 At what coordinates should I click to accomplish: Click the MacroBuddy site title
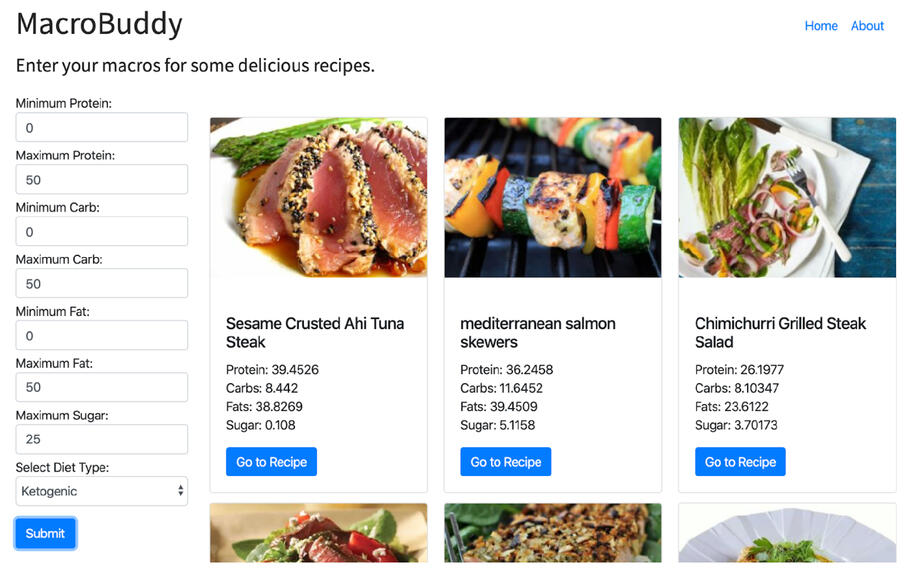99,23
